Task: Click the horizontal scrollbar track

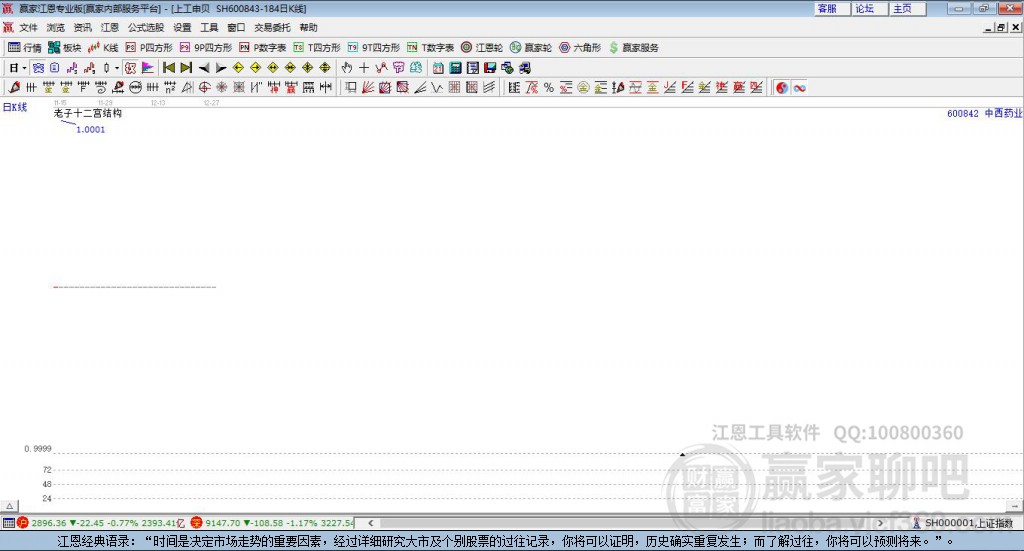Action: click(625, 523)
